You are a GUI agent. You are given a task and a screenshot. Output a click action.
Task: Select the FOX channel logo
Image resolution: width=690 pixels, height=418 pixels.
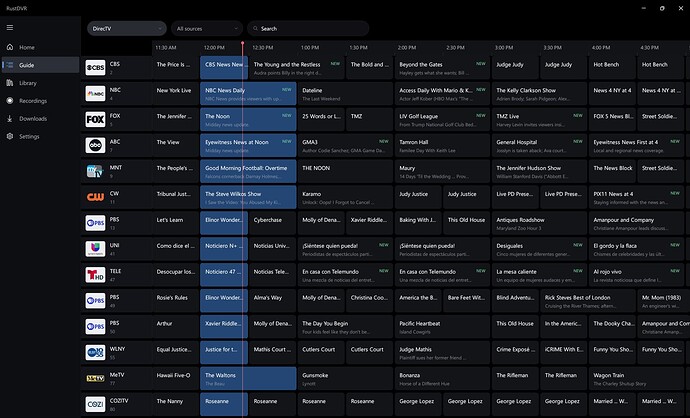pyautogui.click(x=95, y=119)
